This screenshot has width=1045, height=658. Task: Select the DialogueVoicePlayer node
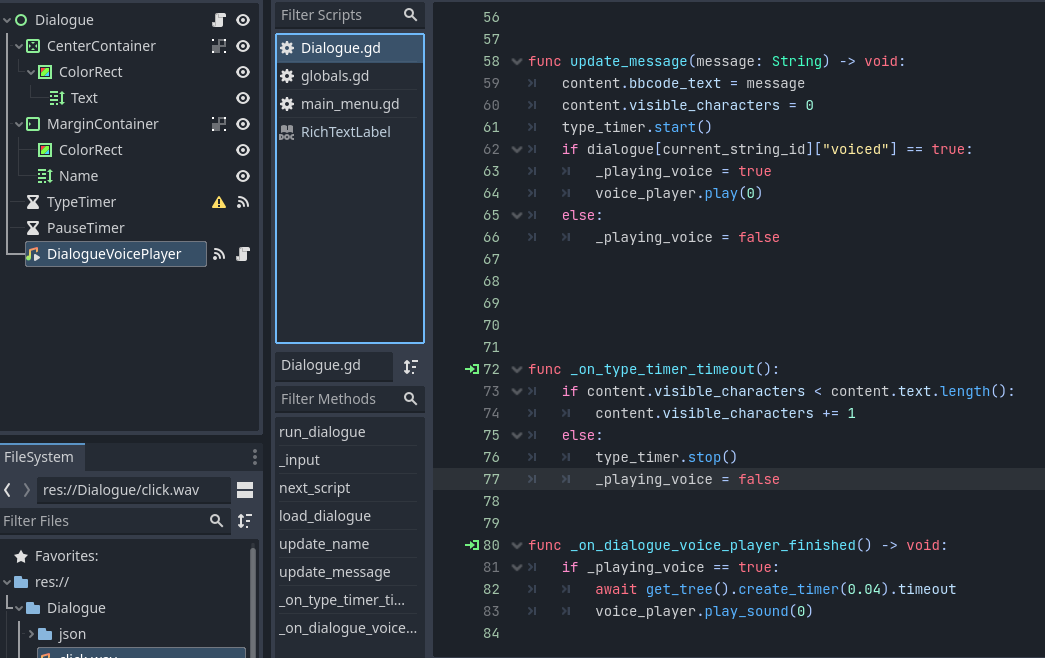pos(114,254)
